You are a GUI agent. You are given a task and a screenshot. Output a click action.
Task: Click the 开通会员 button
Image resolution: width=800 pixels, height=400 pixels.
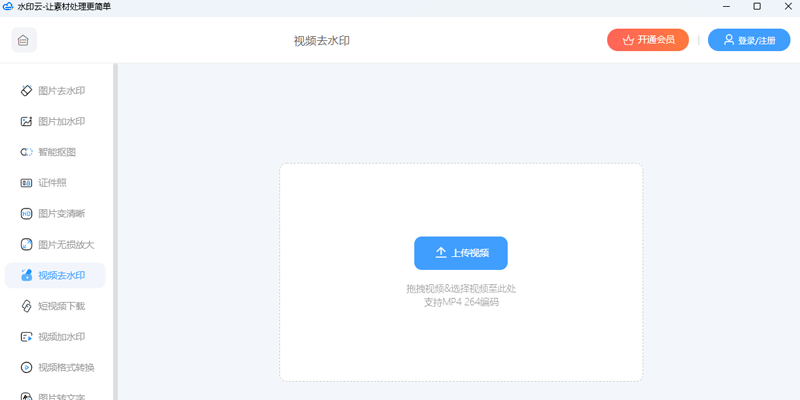point(648,40)
